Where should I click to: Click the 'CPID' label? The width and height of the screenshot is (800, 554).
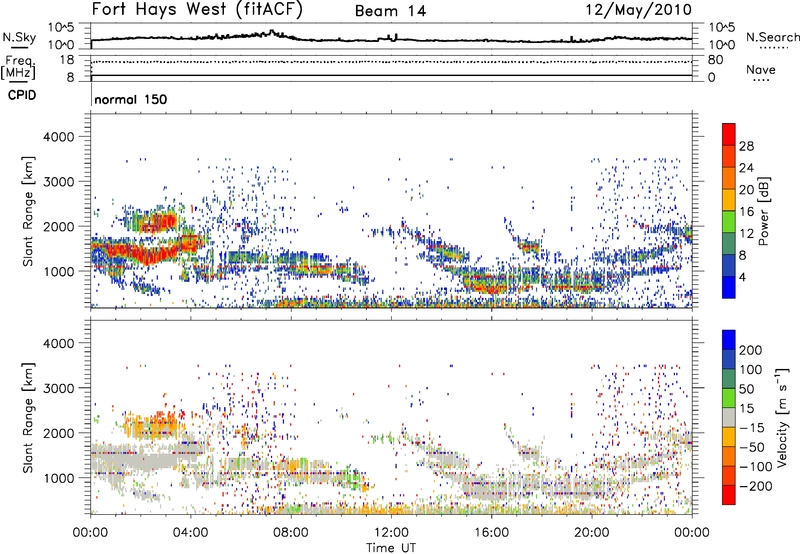click(x=22, y=95)
